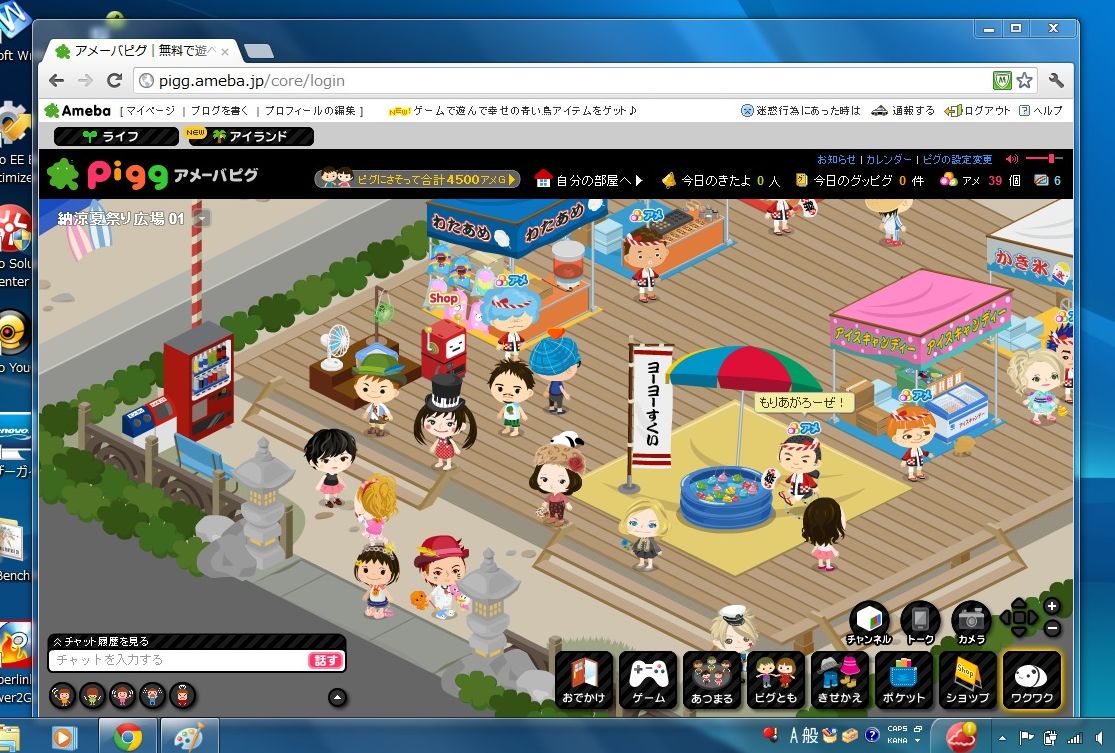
Task: Open the 今日のグッピグ counter
Action: click(x=860, y=181)
